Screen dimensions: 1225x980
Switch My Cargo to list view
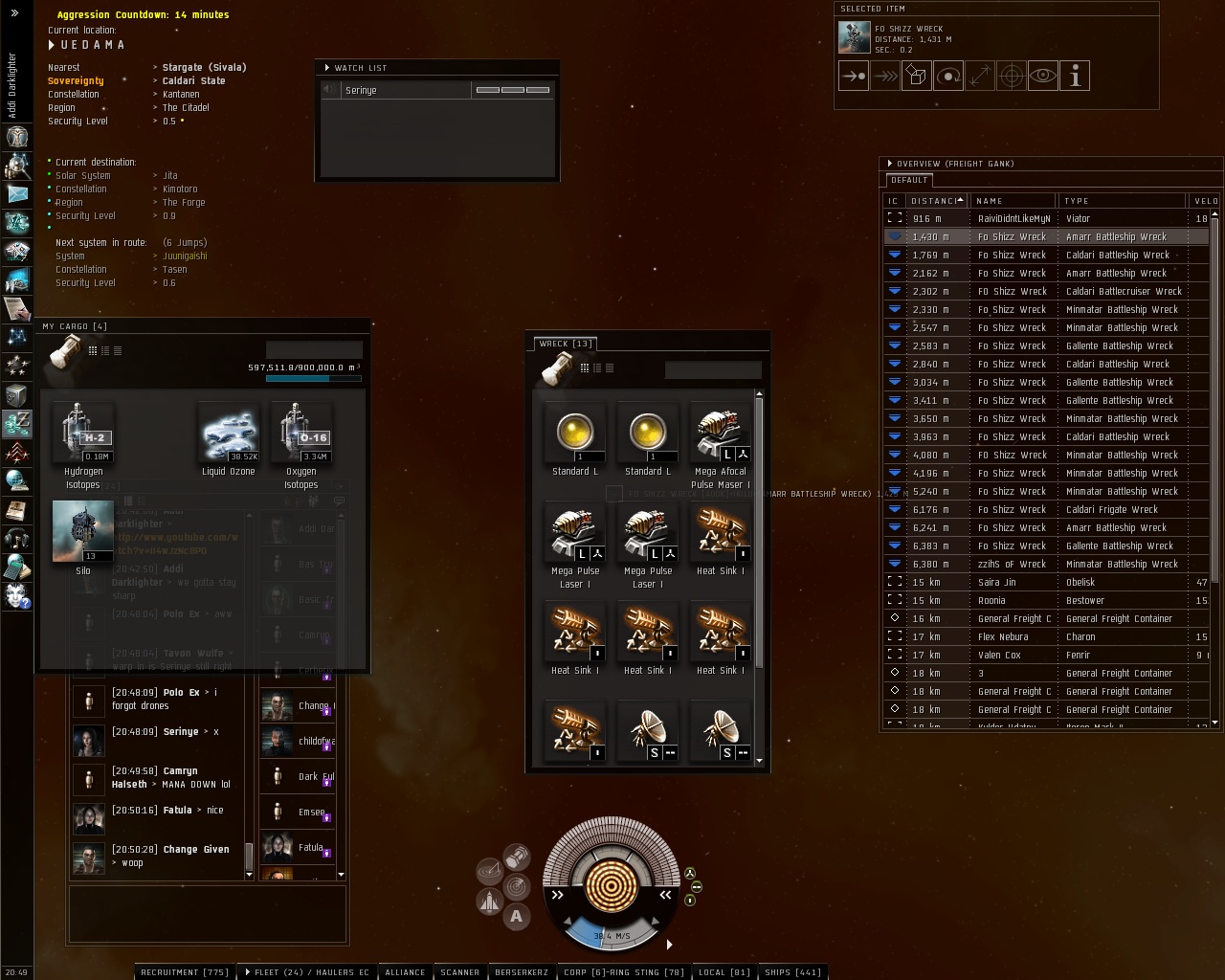tap(118, 351)
